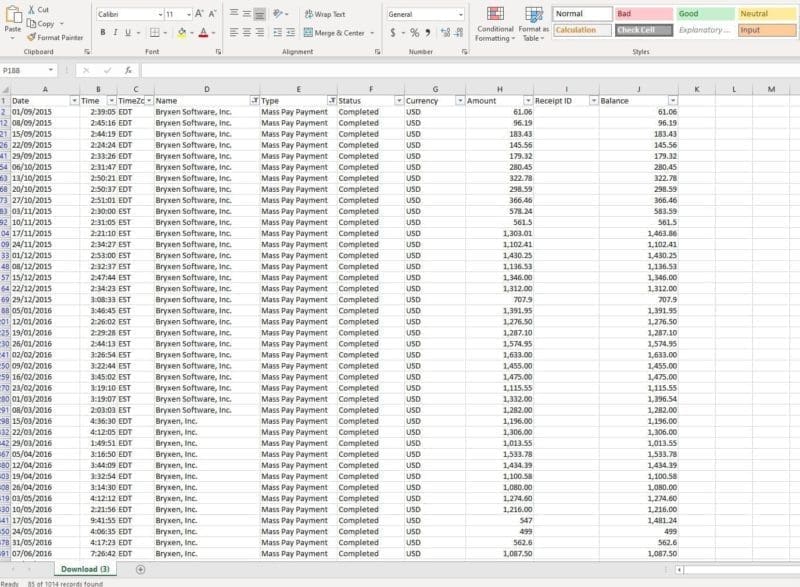Apply Normal cell style
This screenshot has height=587, width=800.
click(582, 14)
